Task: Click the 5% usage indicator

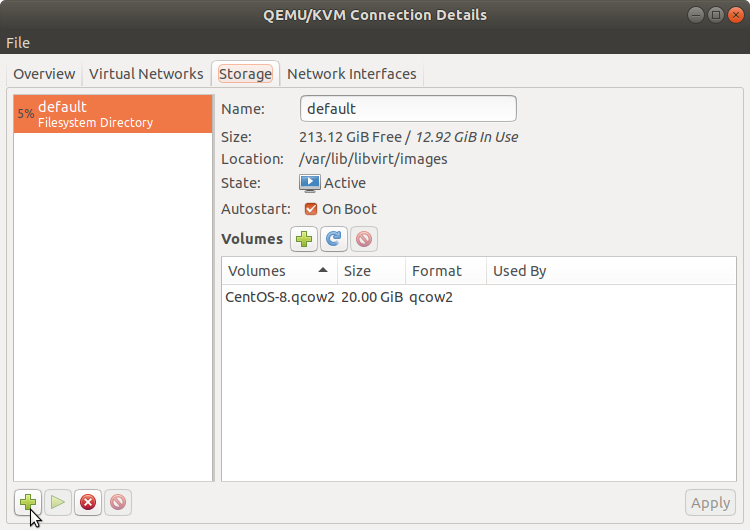Action: [x=26, y=114]
